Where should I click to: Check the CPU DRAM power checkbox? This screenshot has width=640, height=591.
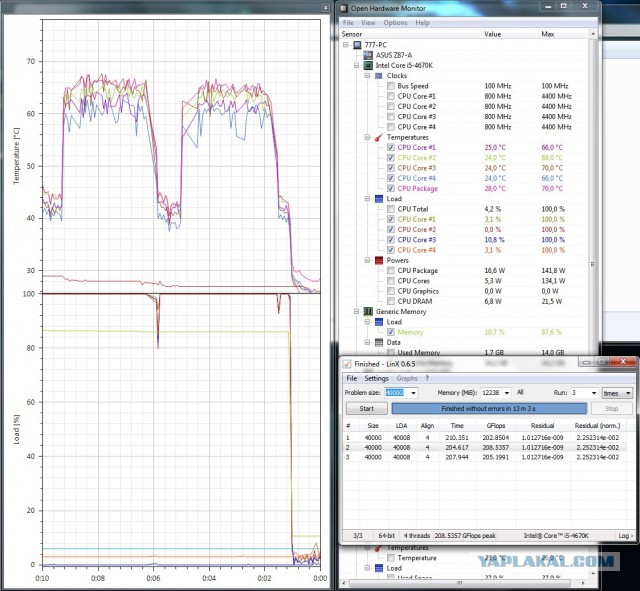(391, 301)
